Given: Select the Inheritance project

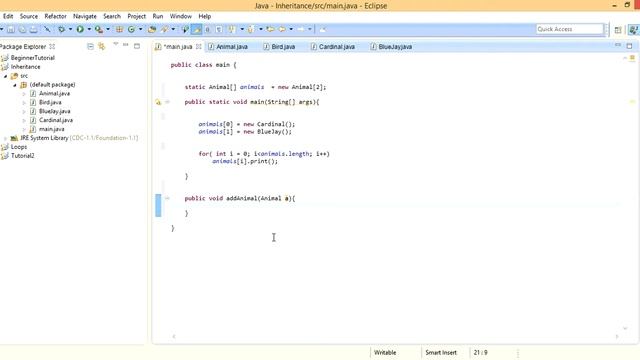Looking at the screenshot, I should [x=26, y=67].
